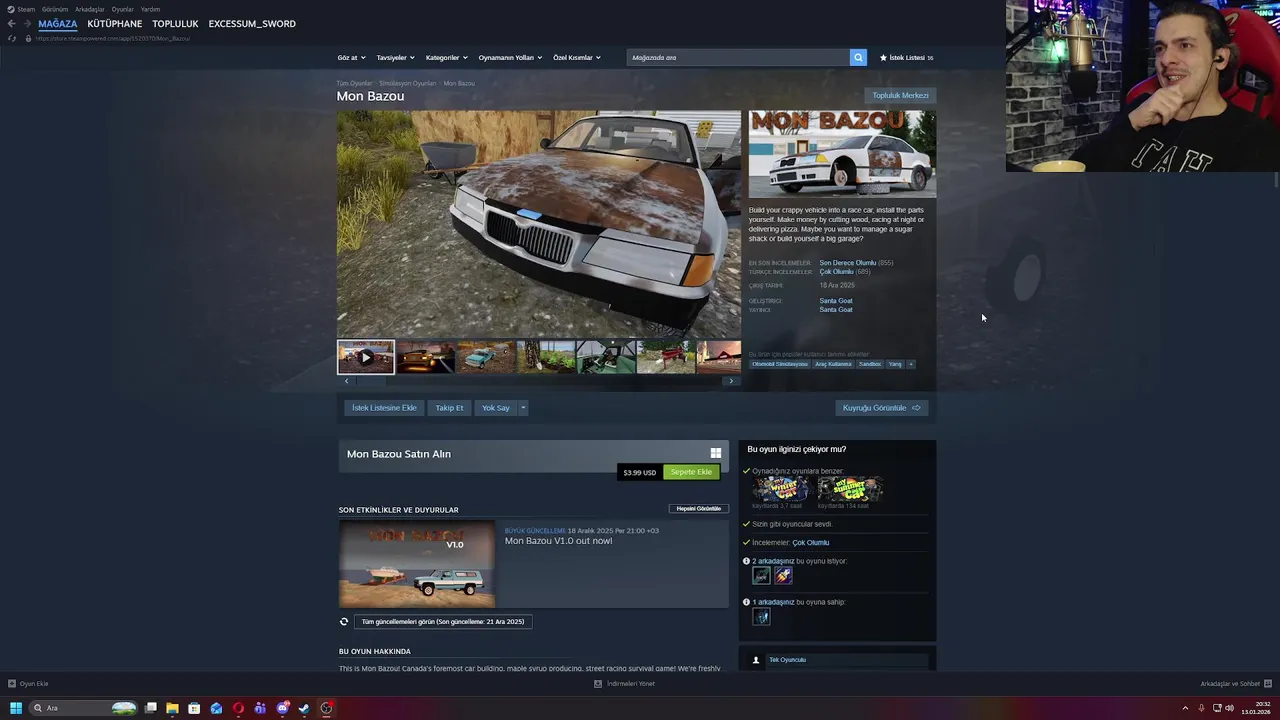Image resolution: width=1280 pixels, height=720 pixels.
Task: Click the volume icon in system tray
Action: 1229,708
